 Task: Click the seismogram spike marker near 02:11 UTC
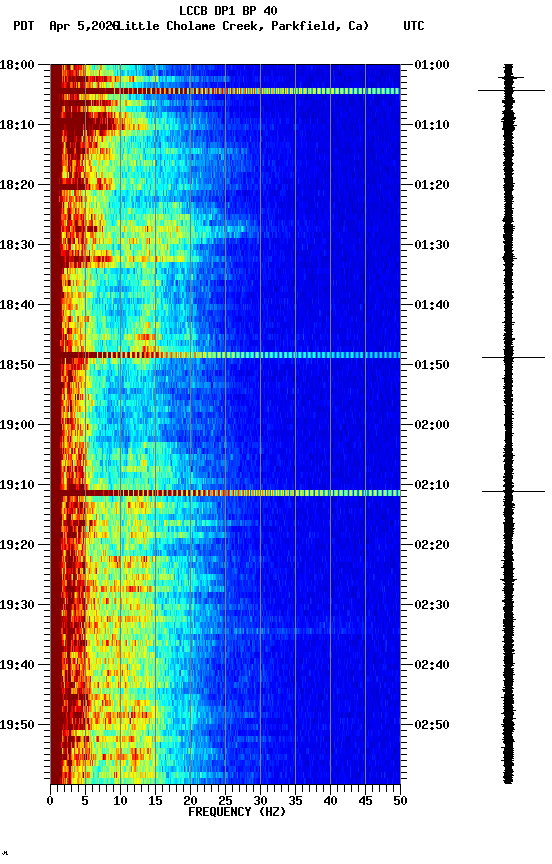tap(513, 491)
